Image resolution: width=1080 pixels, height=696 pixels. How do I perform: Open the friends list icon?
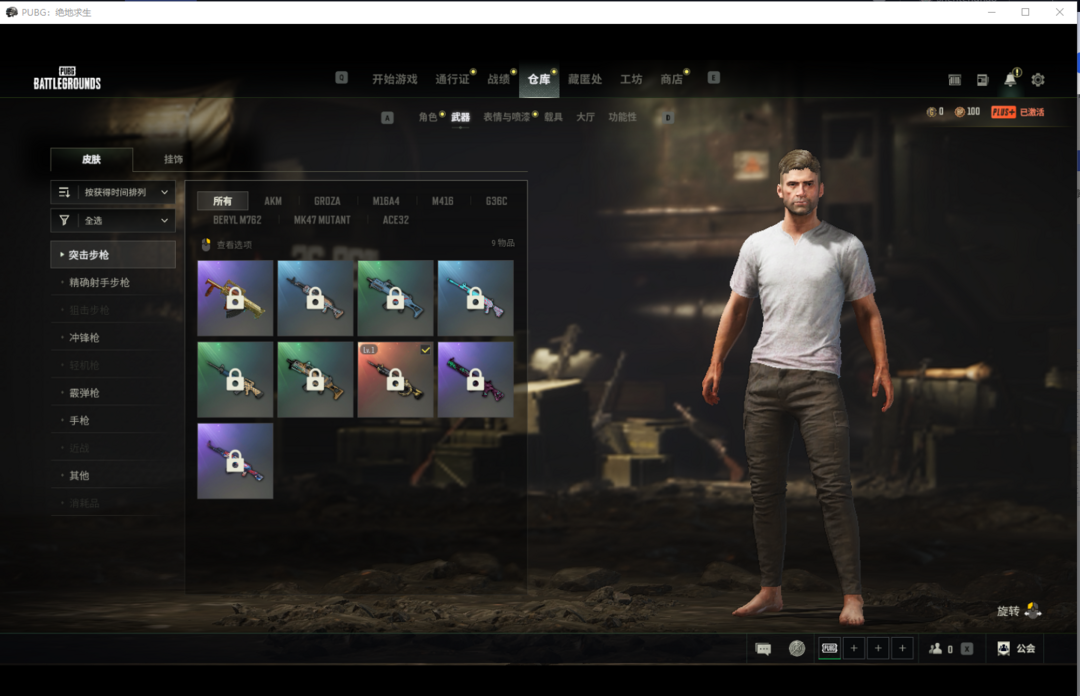[935, 649]
